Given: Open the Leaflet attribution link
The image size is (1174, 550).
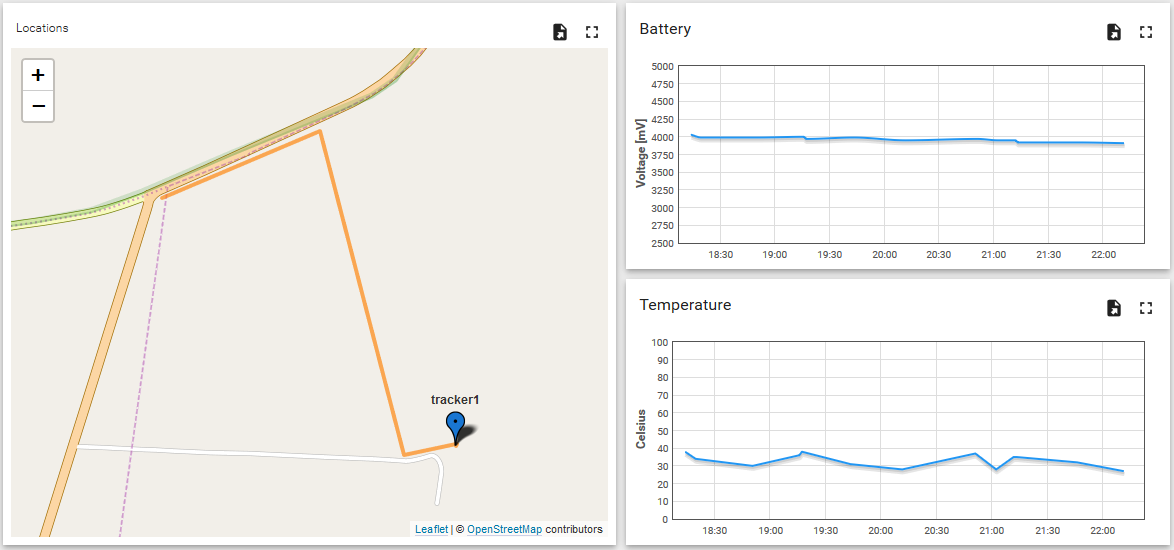Looking at the screenshot, I should click(x=431, y=529).
